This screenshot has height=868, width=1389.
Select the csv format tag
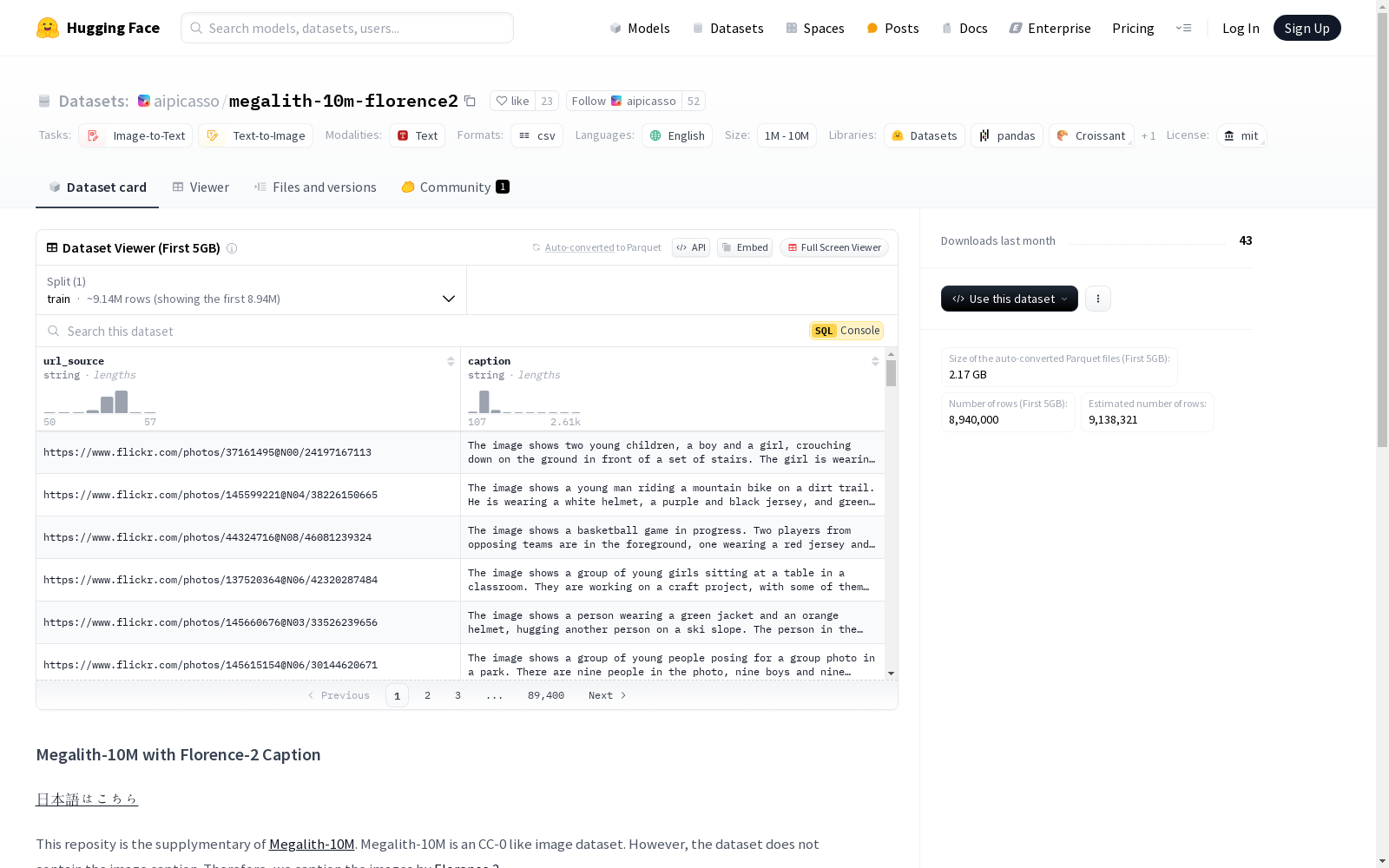[537, 135]
